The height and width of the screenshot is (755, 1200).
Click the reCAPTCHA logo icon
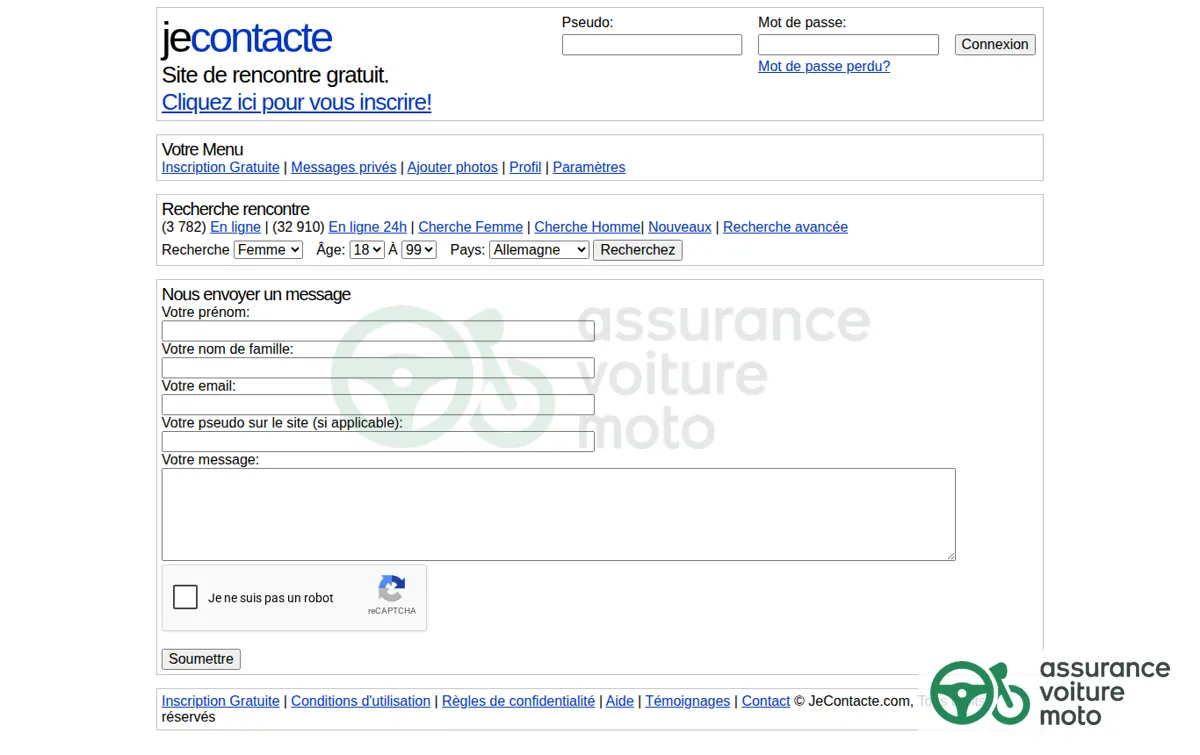click(391, 588)
